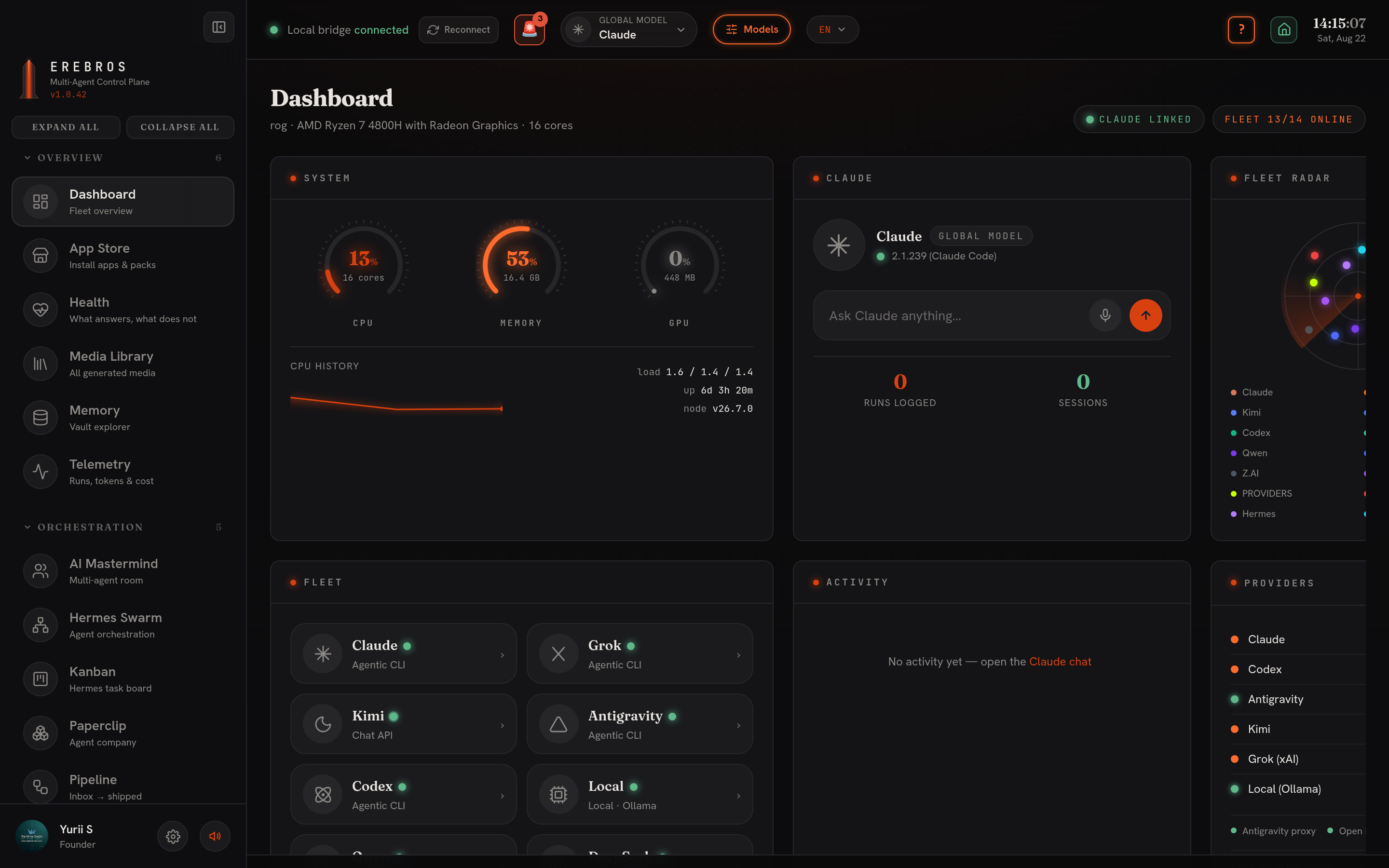Click Claude asterisk avatar in Claude panel
1389x868 pixels.
coord(839,245)
